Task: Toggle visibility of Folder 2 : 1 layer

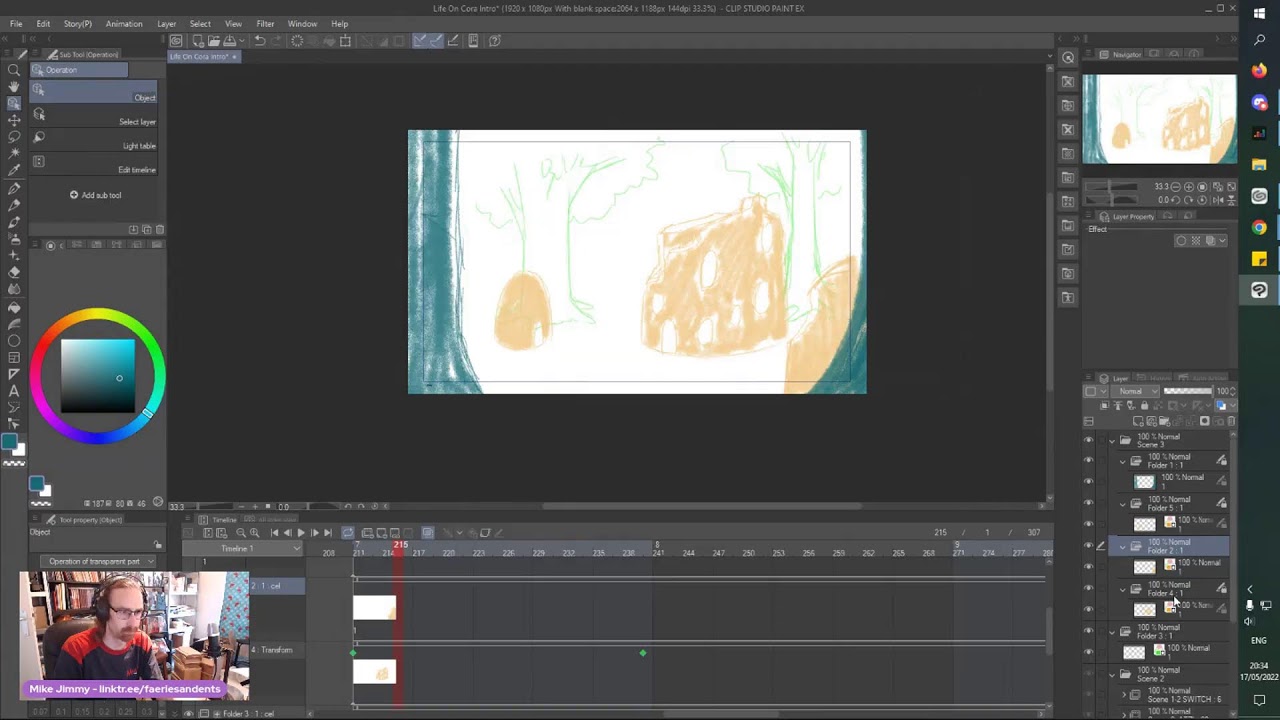Action: [1089, 546]
